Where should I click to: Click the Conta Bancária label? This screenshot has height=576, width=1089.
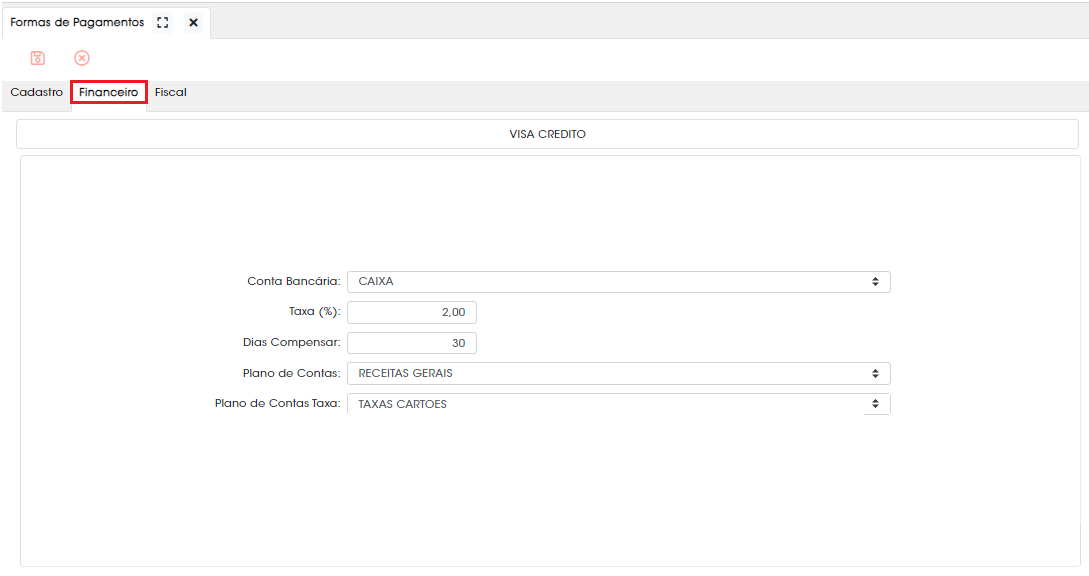tap(294, 281)
